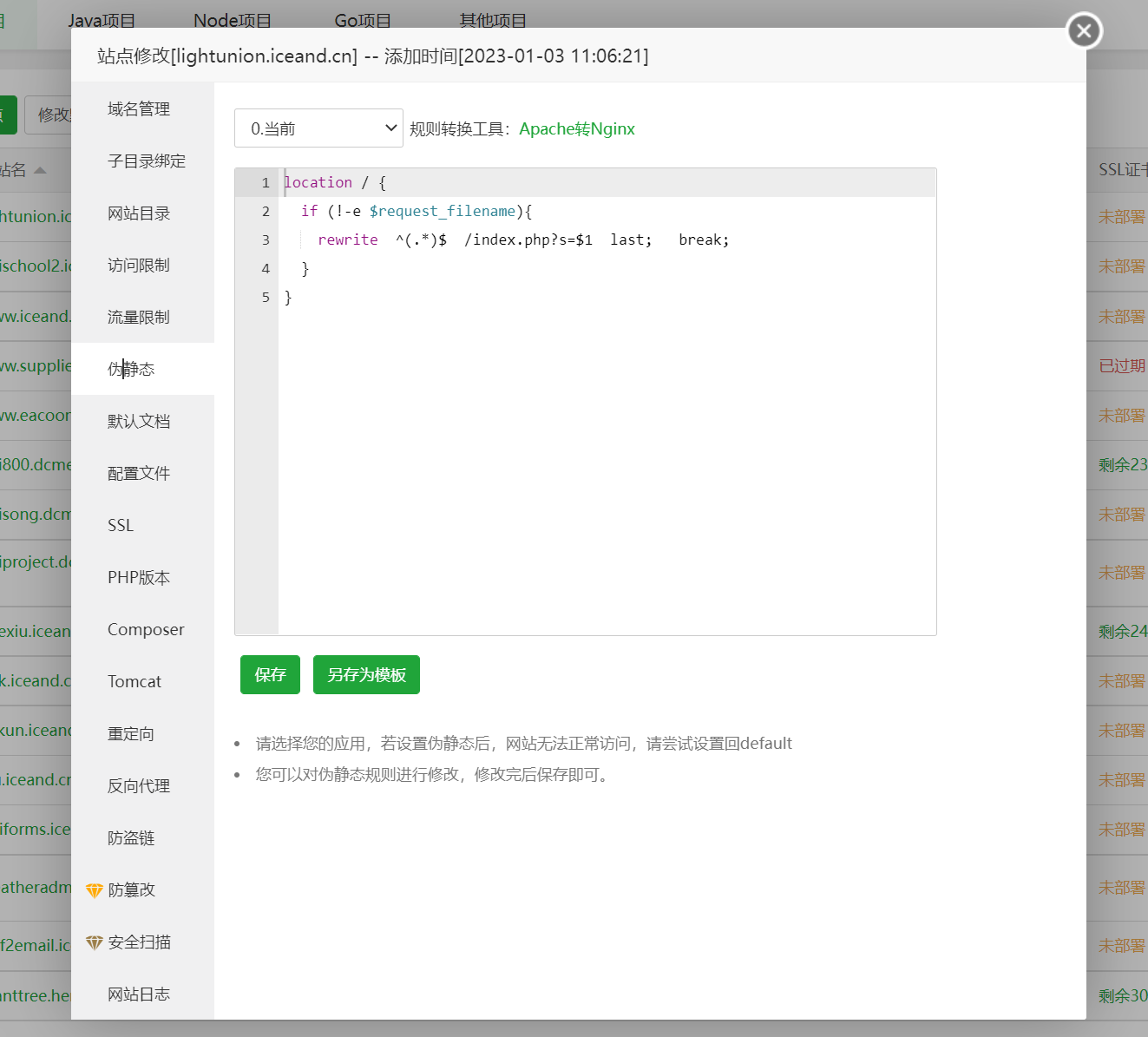Viewport: 1148px width, 1037px height.
Task: Open the 域名管理 tab
Action: click(139, 108)
